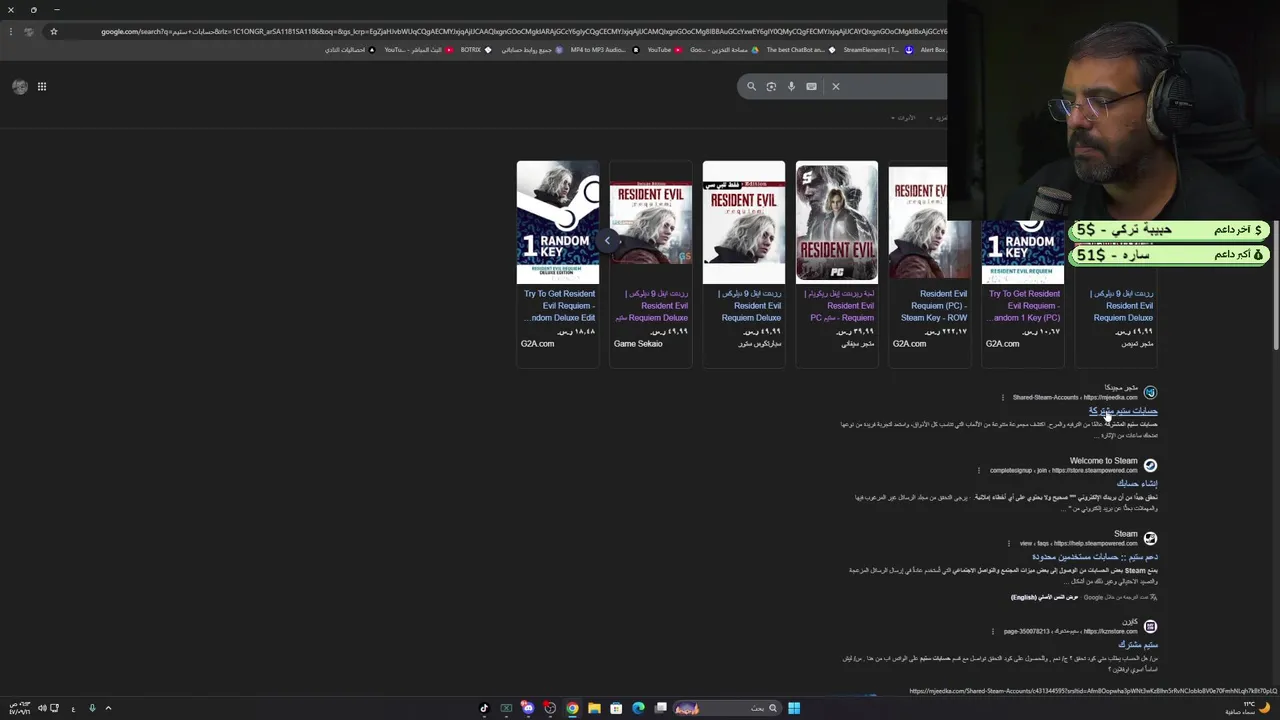Open the Resident Evil PC product image
Screen dimensions: 1280x720
point(837,222)
